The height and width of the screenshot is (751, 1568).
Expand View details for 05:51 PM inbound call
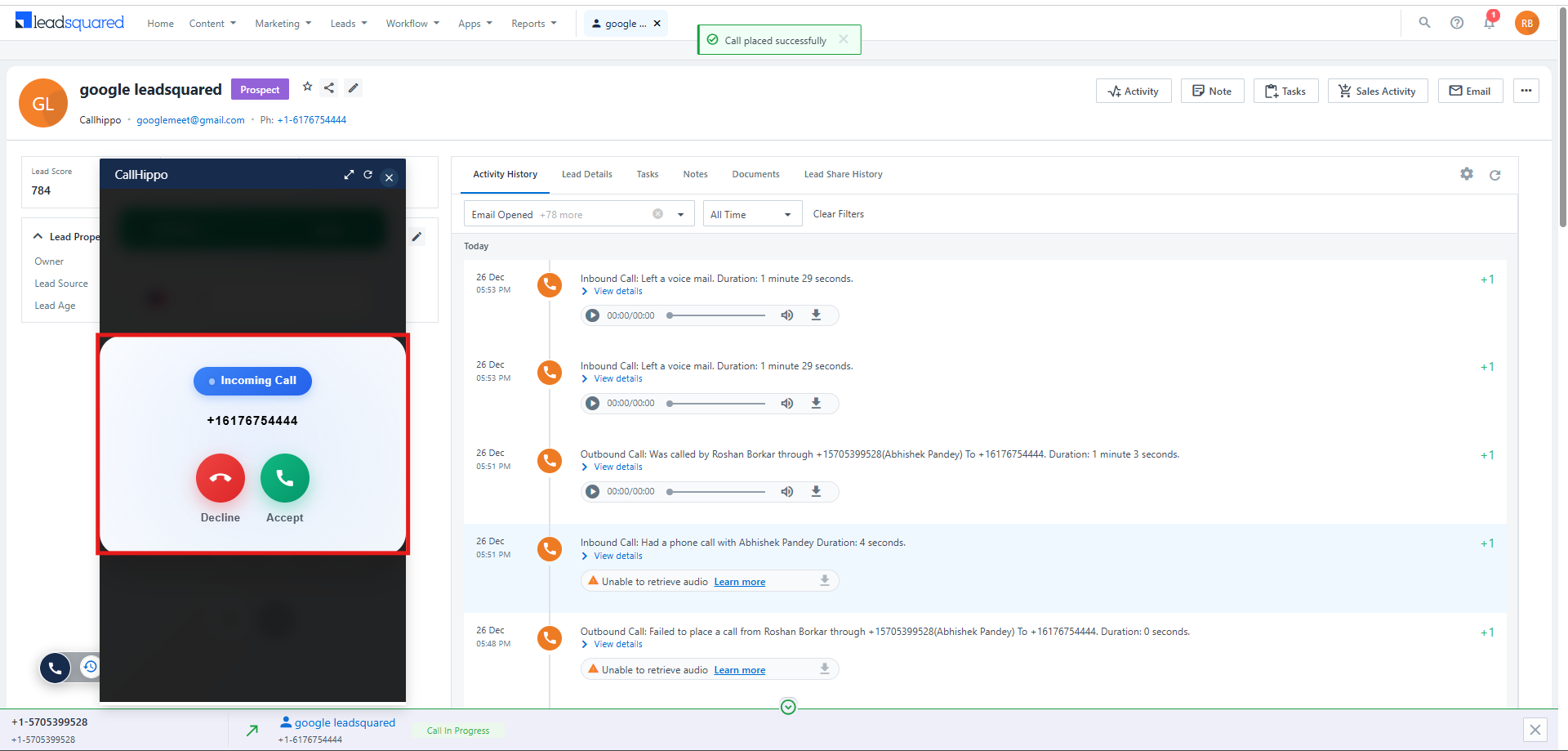612,556
